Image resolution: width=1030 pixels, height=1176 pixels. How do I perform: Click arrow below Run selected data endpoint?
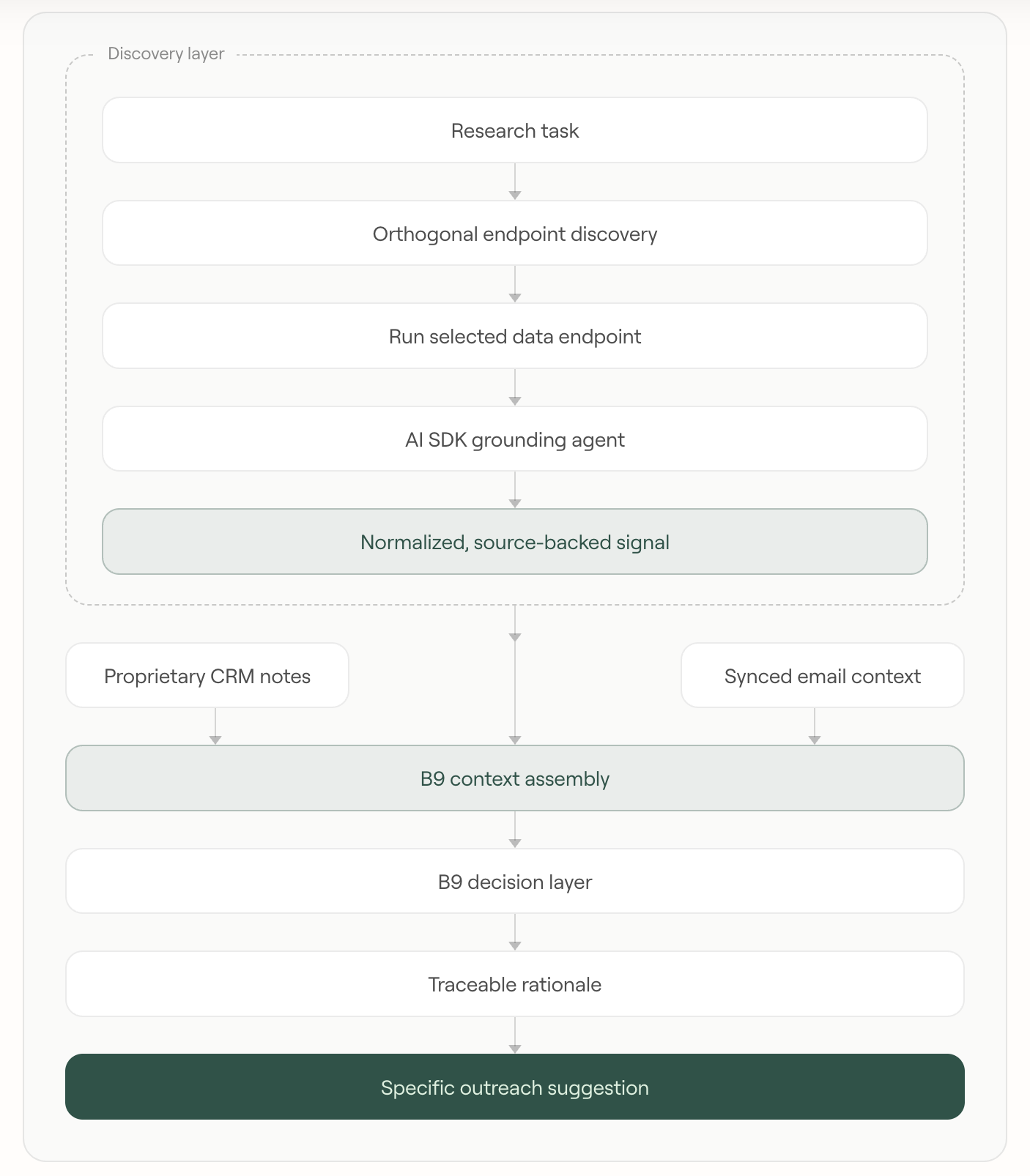[x=515, y=387]
